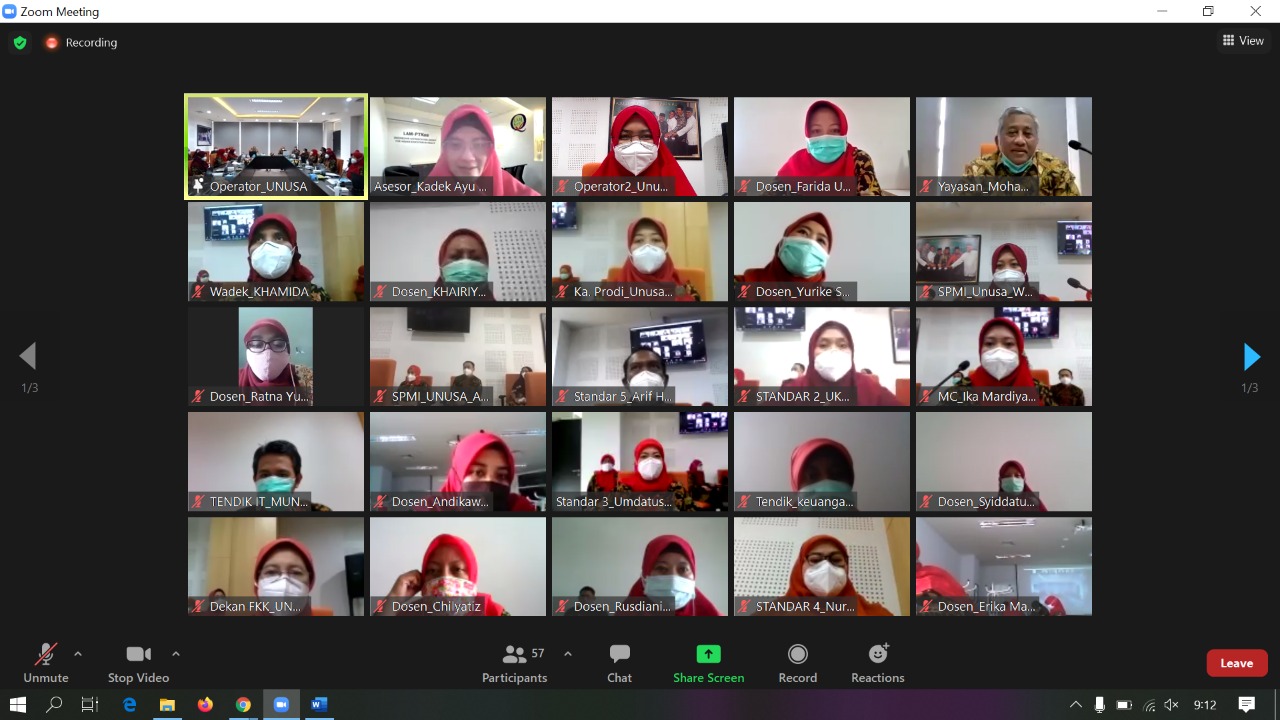Screen dimensions: 1280x720
Task: Expand video options arrow beside Stop Video
Action: (x=176, y=654)
